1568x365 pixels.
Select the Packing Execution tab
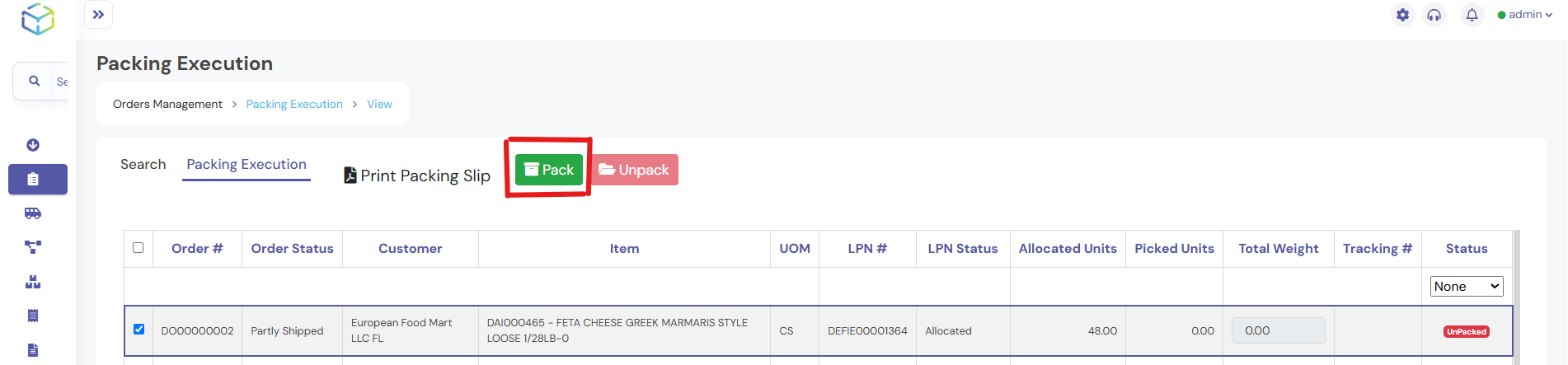point(246,165)
